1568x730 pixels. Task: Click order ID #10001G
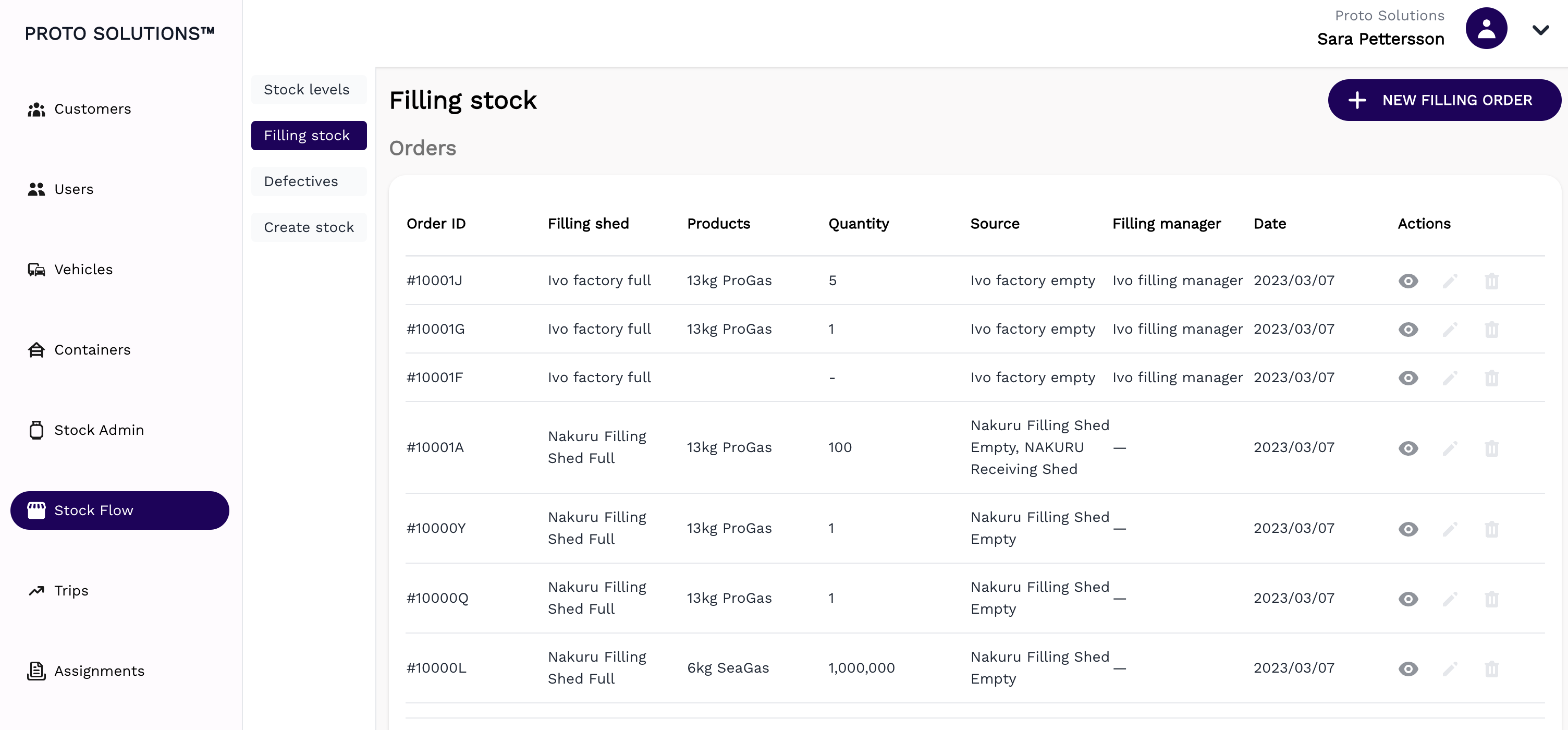pyautogui.click(x=435, y=330)
